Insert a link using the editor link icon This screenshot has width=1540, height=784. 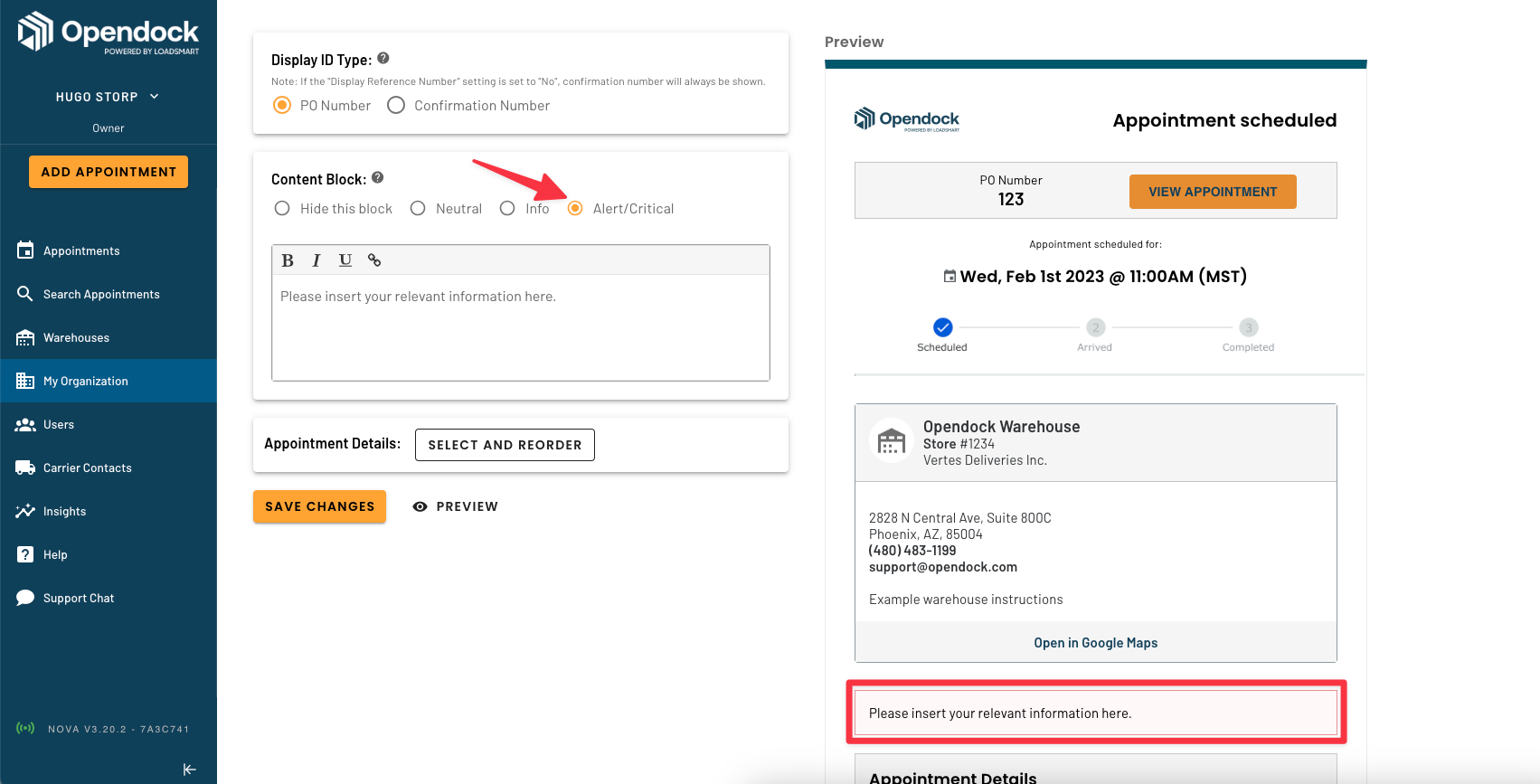(374, 260)
